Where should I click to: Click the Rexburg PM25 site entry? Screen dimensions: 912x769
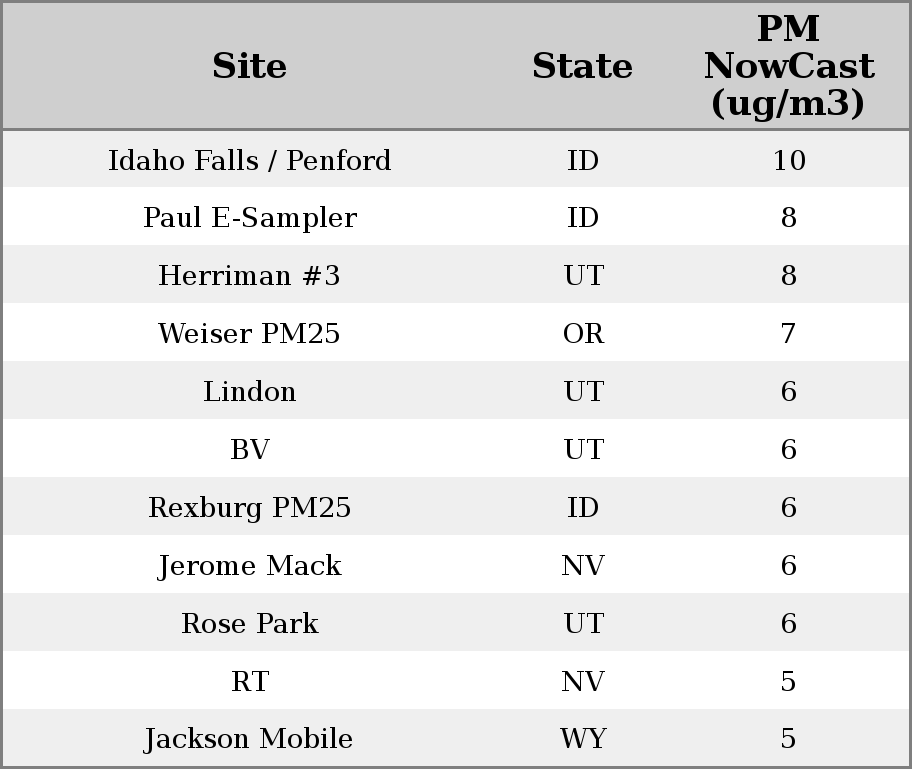click(249, 508)
